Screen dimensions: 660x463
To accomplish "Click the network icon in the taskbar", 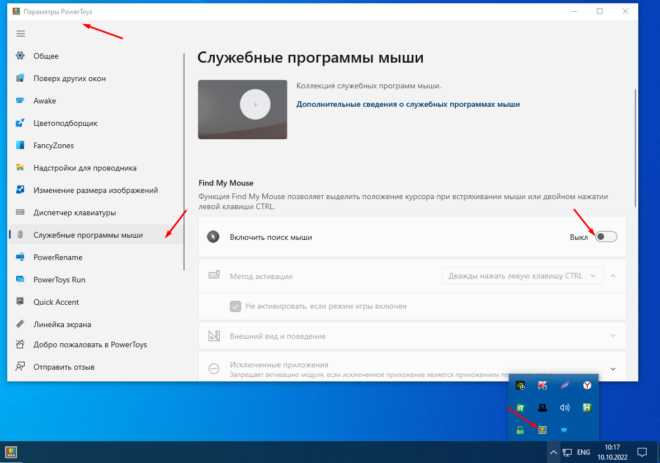I will (x=567, y=452).
